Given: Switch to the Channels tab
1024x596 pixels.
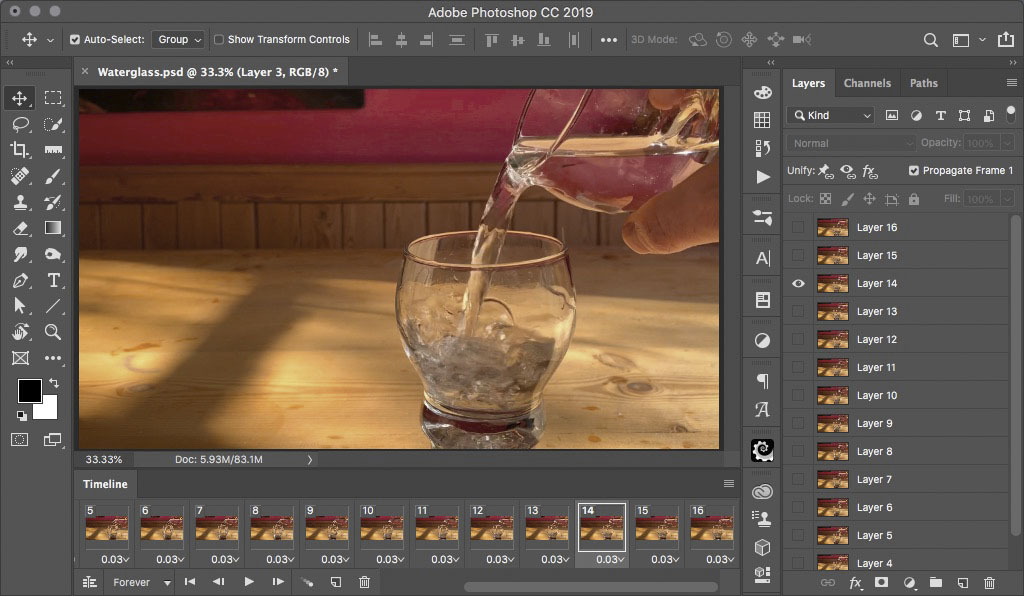Looking at the screenshot, I should point(867,83).
